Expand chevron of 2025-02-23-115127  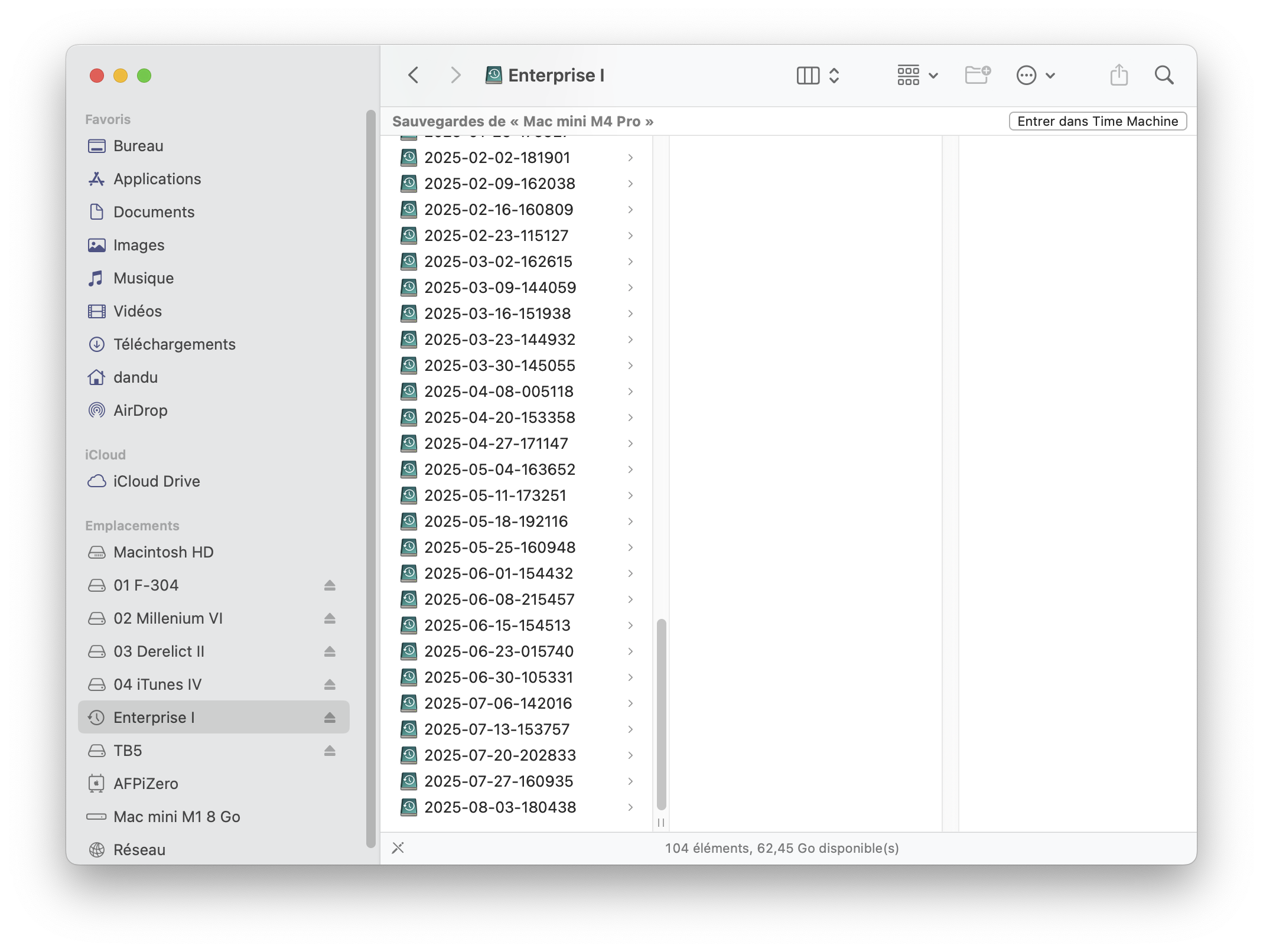[x=630, y=236]
